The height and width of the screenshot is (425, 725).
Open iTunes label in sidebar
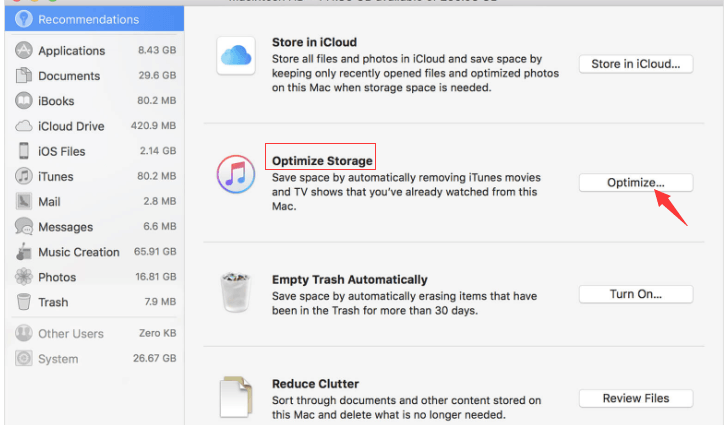tap(55, 176)
